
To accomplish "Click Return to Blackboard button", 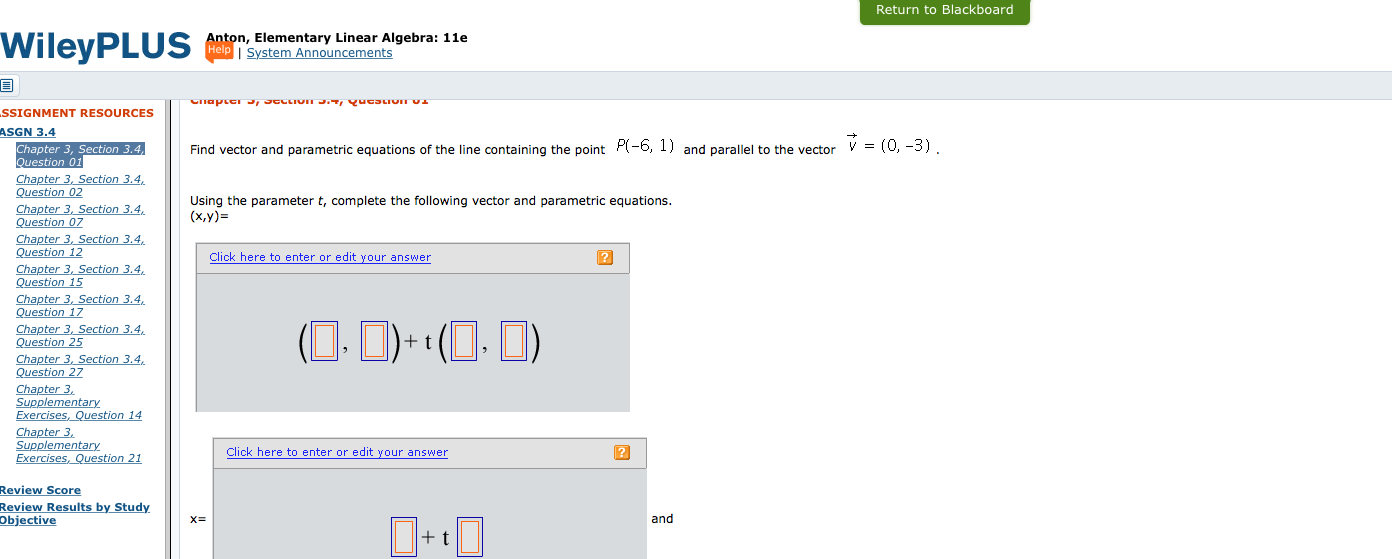I will pyautogui.click(x=944, y=11).
